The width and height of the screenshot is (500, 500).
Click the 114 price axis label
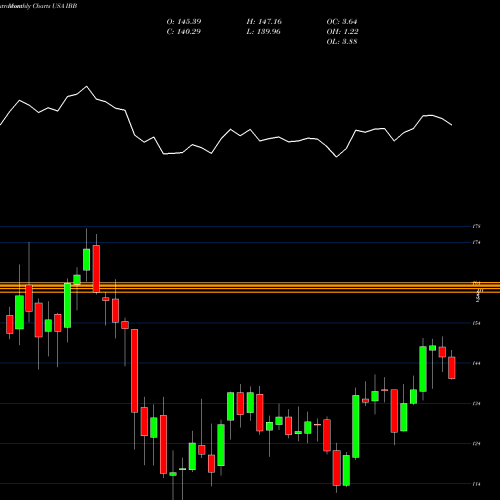point(476,484)
